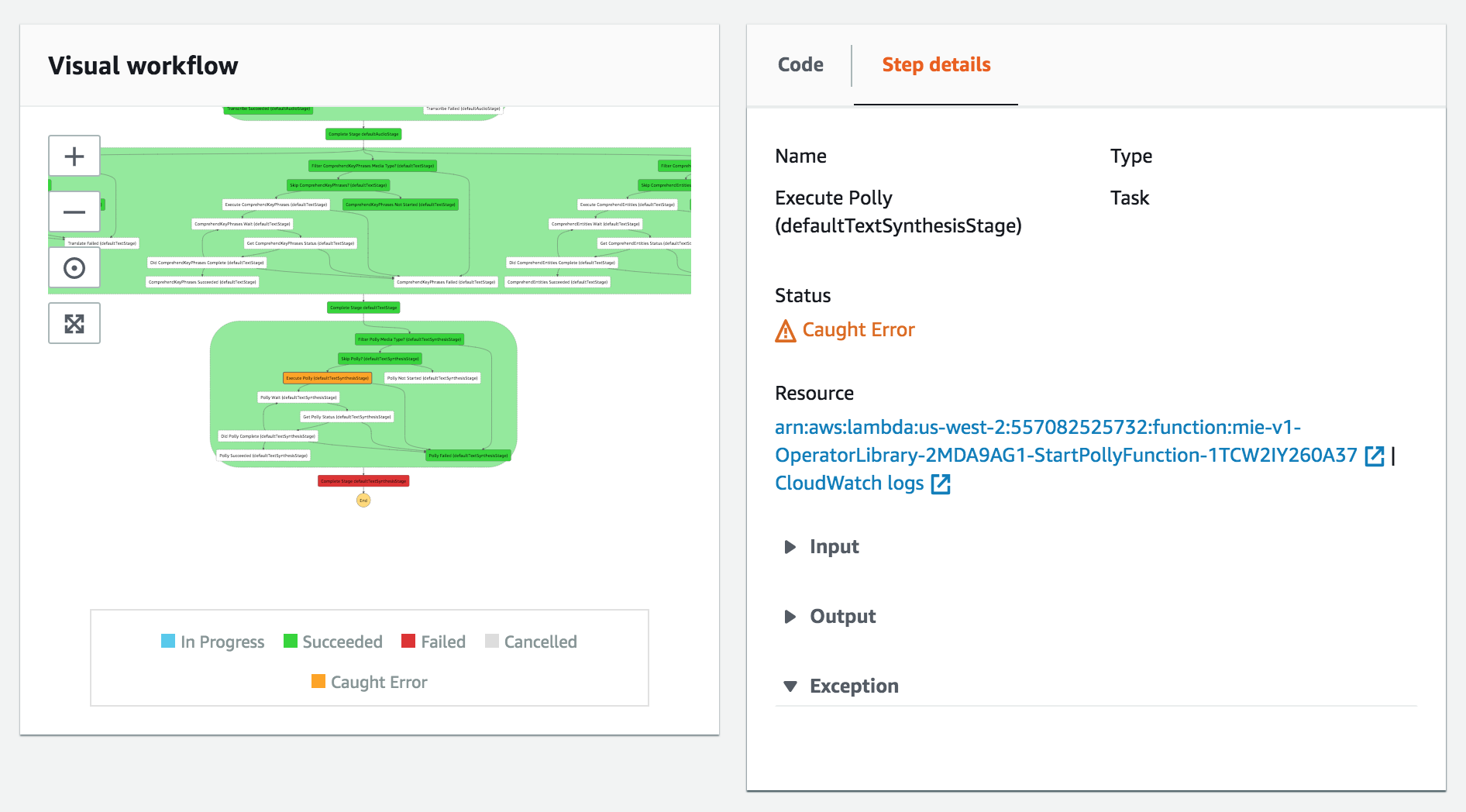Open CloudWatch logs external link icon

(941, 483)
